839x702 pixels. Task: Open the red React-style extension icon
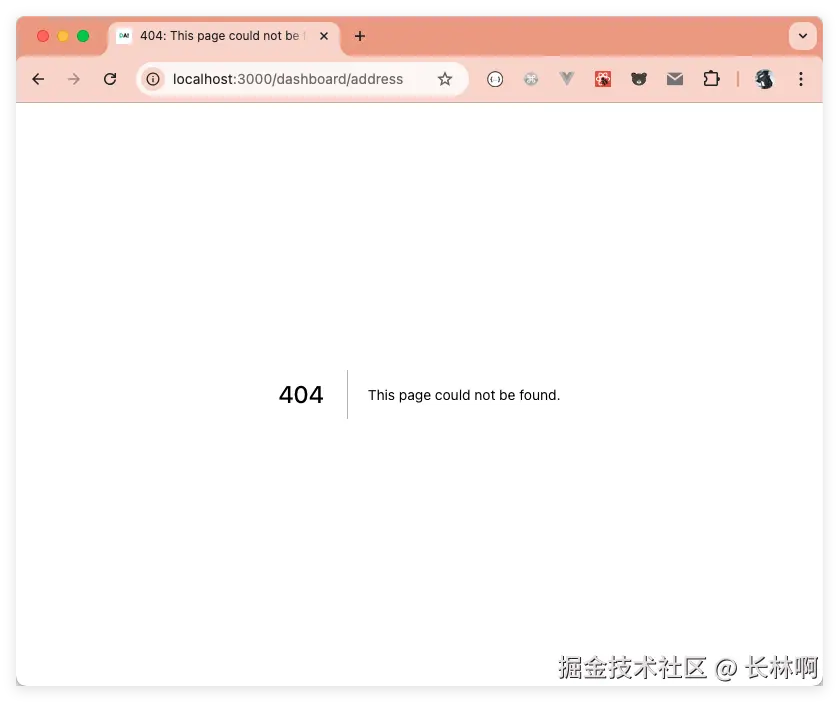tap(603, 79)
